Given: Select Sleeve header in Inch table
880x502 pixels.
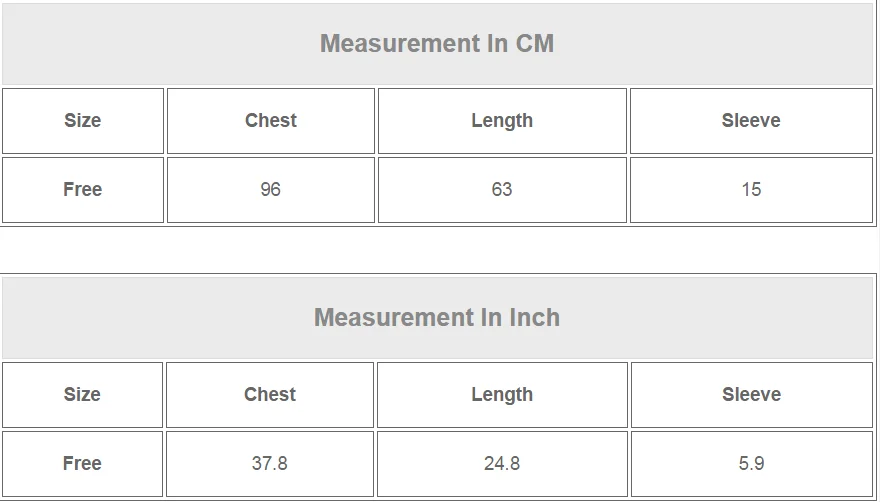Looking at the screenshot, I should [x=751, y=395].
